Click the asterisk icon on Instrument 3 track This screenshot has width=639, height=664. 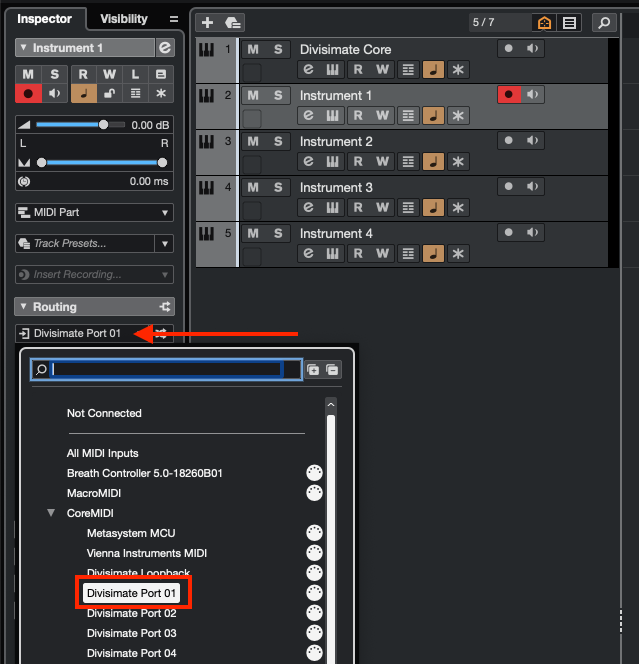pyautogui.click(x=458, y=207)
